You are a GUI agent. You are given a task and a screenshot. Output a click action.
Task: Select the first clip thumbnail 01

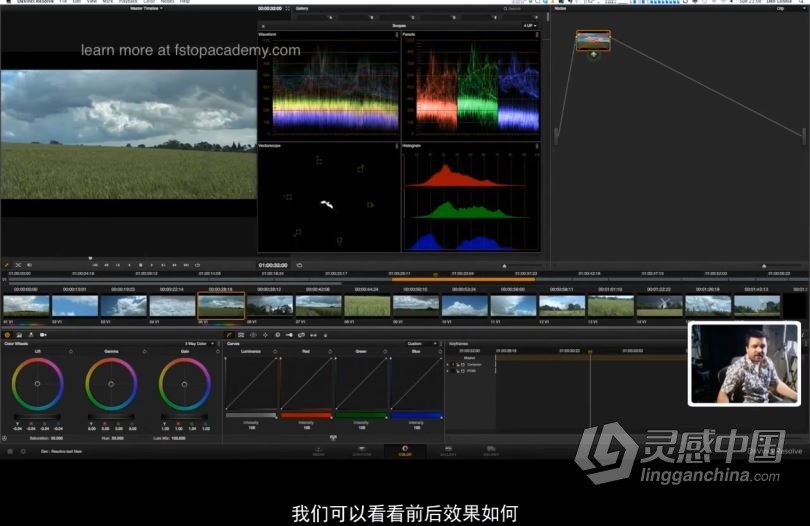26,305
